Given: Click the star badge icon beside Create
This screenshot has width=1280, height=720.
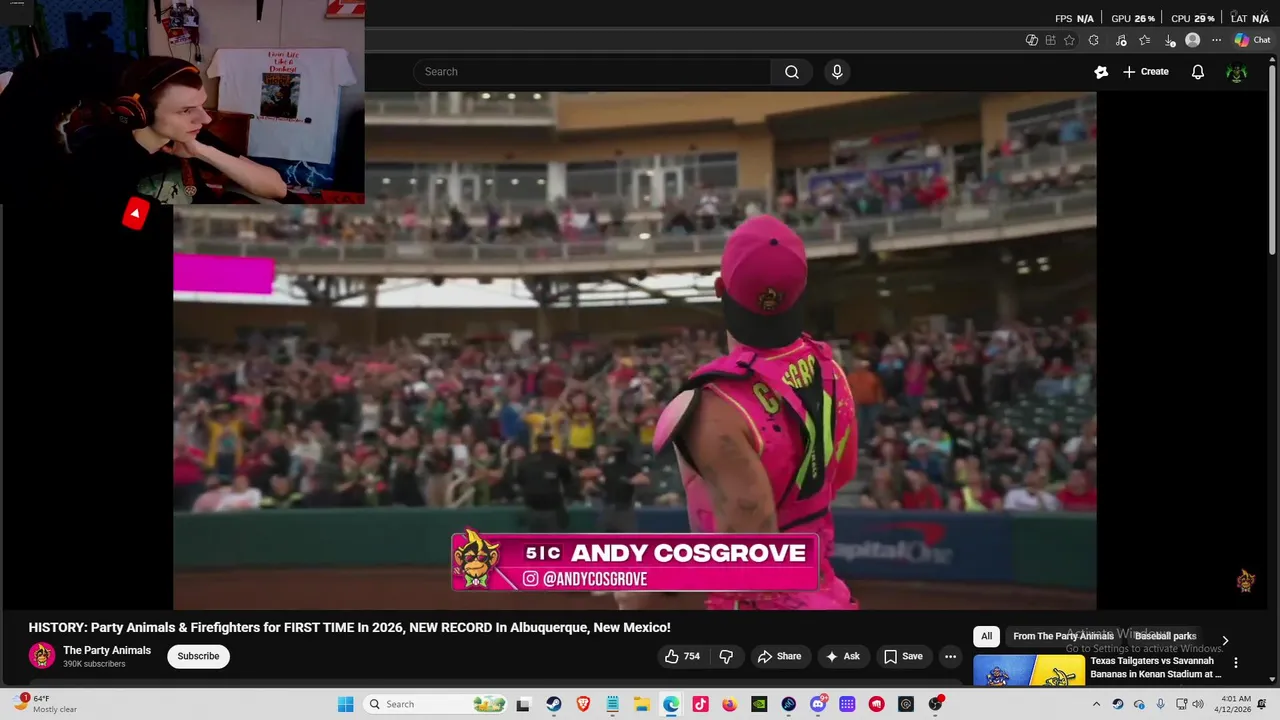Looking at the screenshot, I should click(x=1101, y=72).
